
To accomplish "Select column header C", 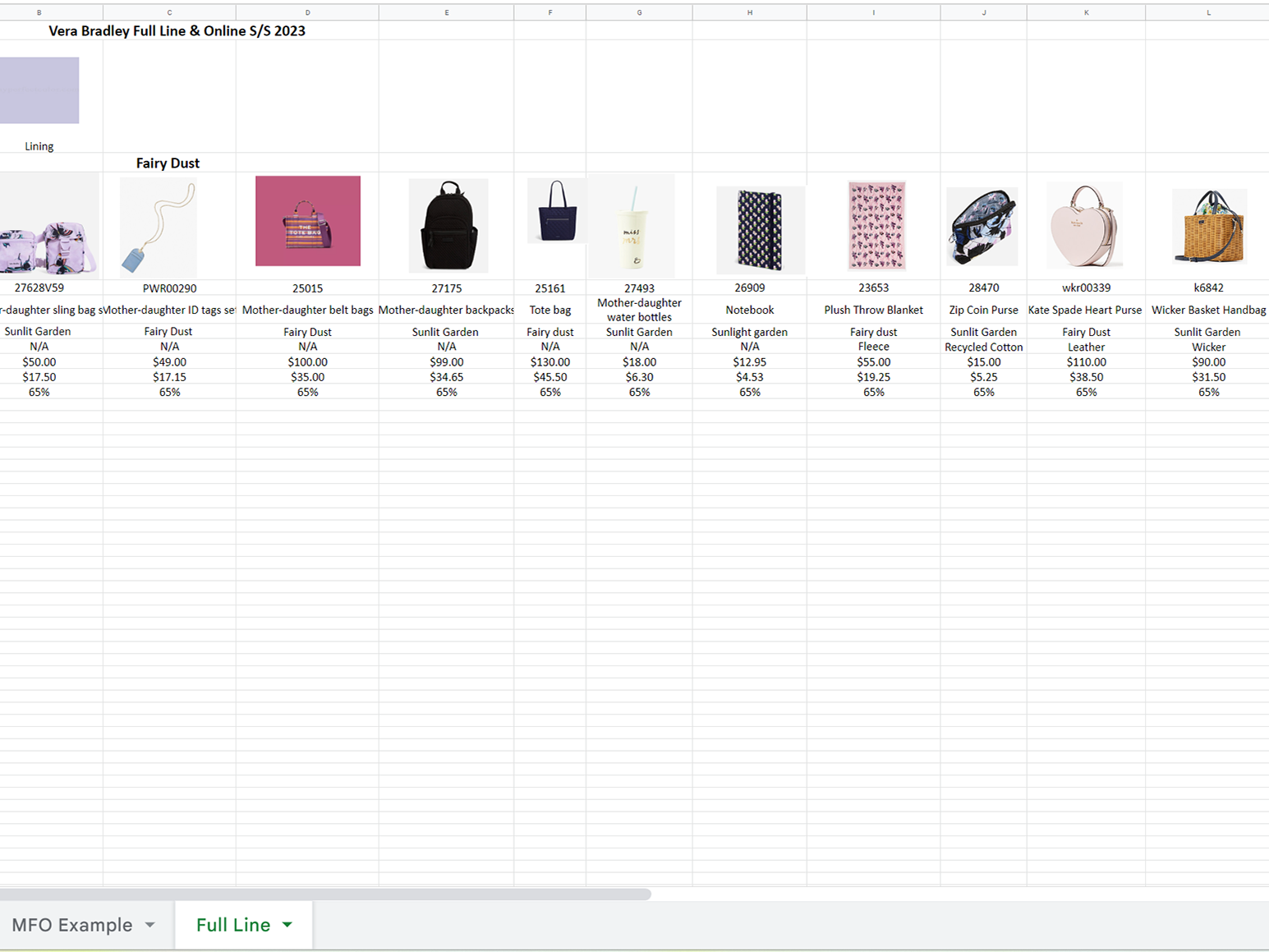I will (x=169, y=12).
